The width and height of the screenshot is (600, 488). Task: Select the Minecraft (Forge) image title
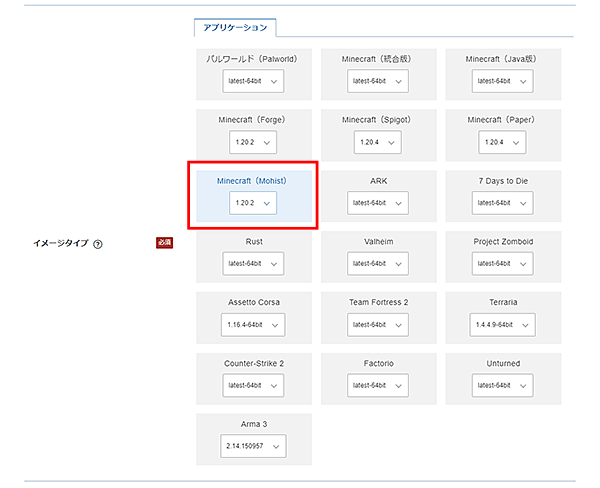click(252, 120)
